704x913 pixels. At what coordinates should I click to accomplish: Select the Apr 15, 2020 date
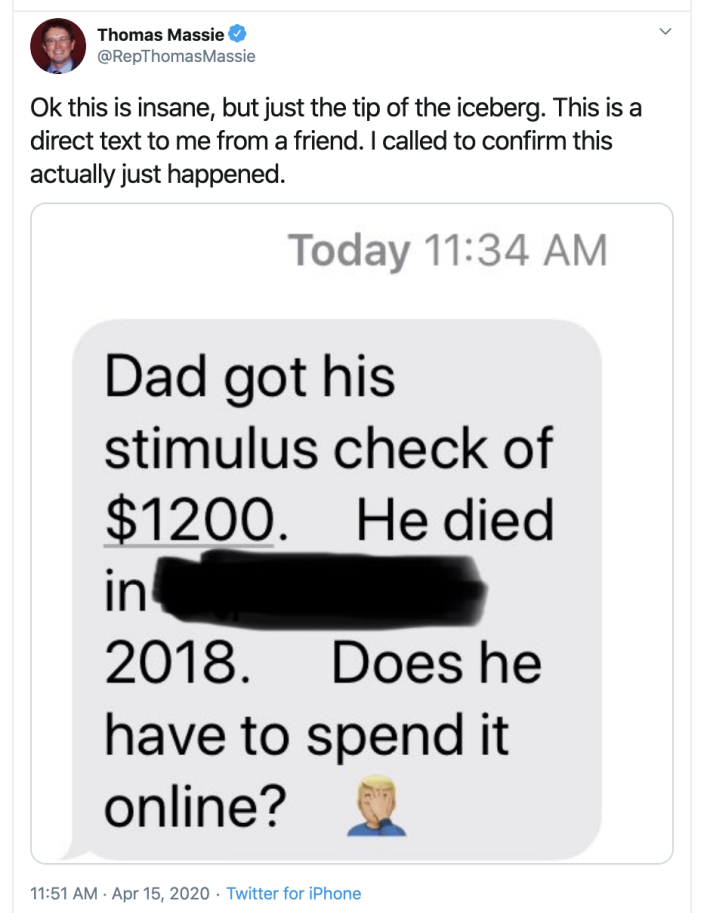(x=162, y=893)
